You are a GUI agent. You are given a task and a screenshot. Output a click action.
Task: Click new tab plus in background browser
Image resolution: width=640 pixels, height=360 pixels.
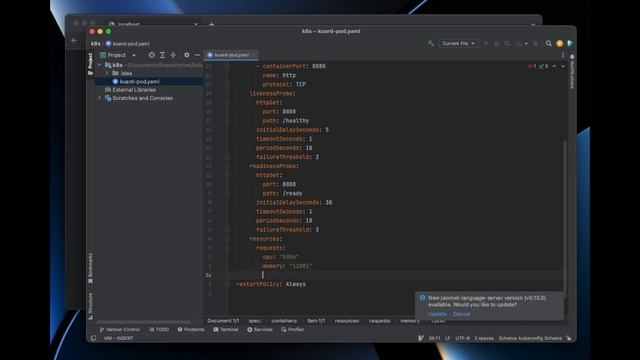pos(211,24)
